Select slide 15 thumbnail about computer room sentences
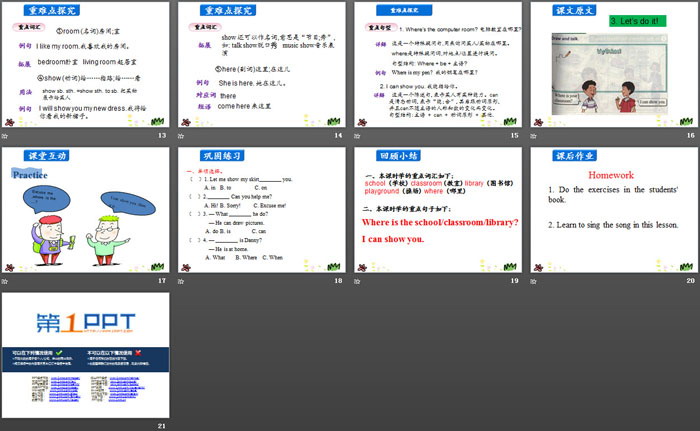 tap(438, 64)
